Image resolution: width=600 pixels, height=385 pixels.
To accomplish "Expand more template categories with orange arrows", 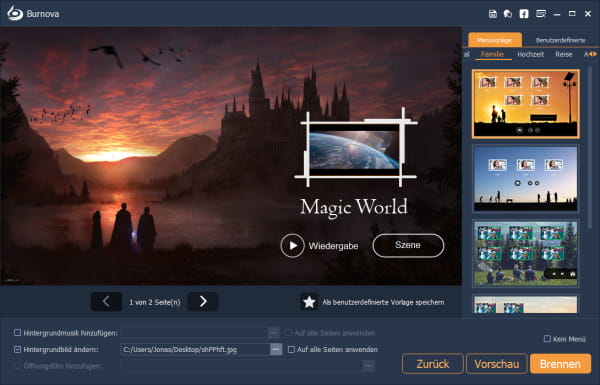I will pos(592,54).
